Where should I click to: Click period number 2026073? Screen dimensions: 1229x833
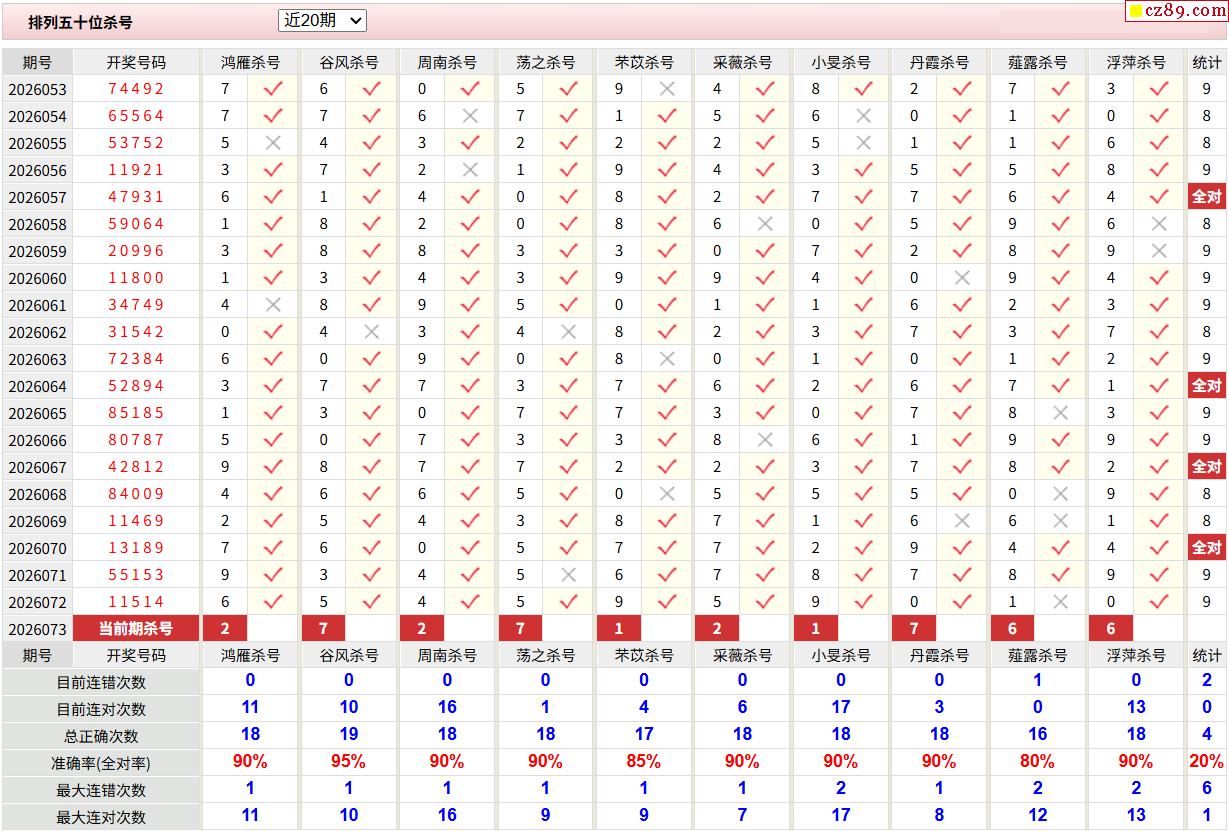point(37,630)
